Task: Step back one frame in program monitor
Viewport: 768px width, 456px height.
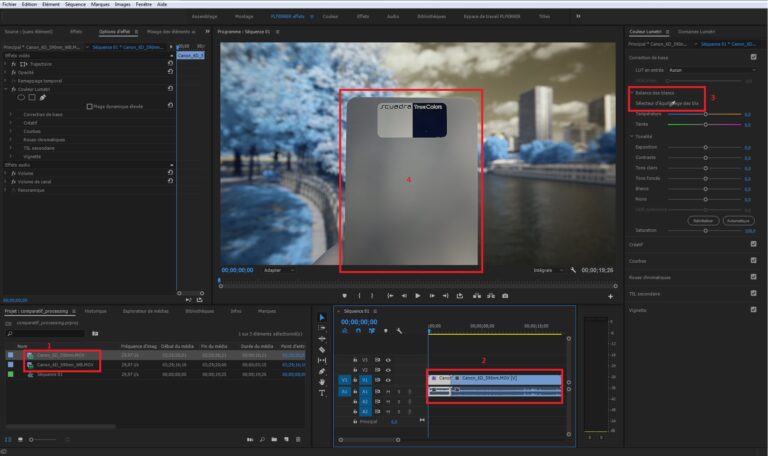Action: (404, 296)
